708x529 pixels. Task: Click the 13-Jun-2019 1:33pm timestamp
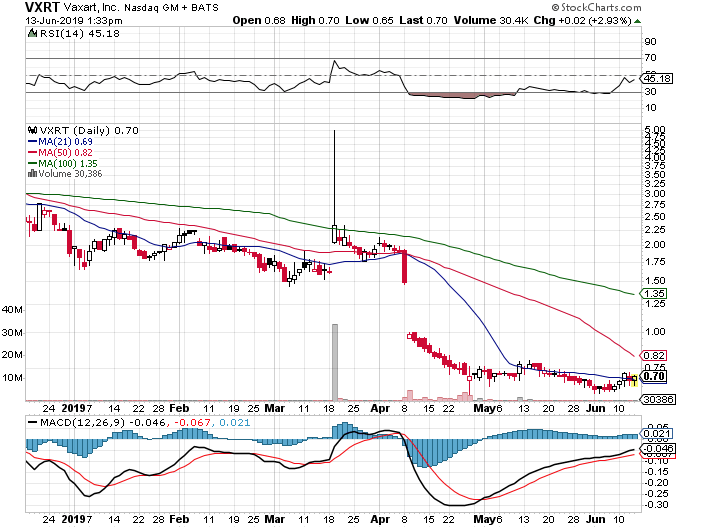click(74, 21)
